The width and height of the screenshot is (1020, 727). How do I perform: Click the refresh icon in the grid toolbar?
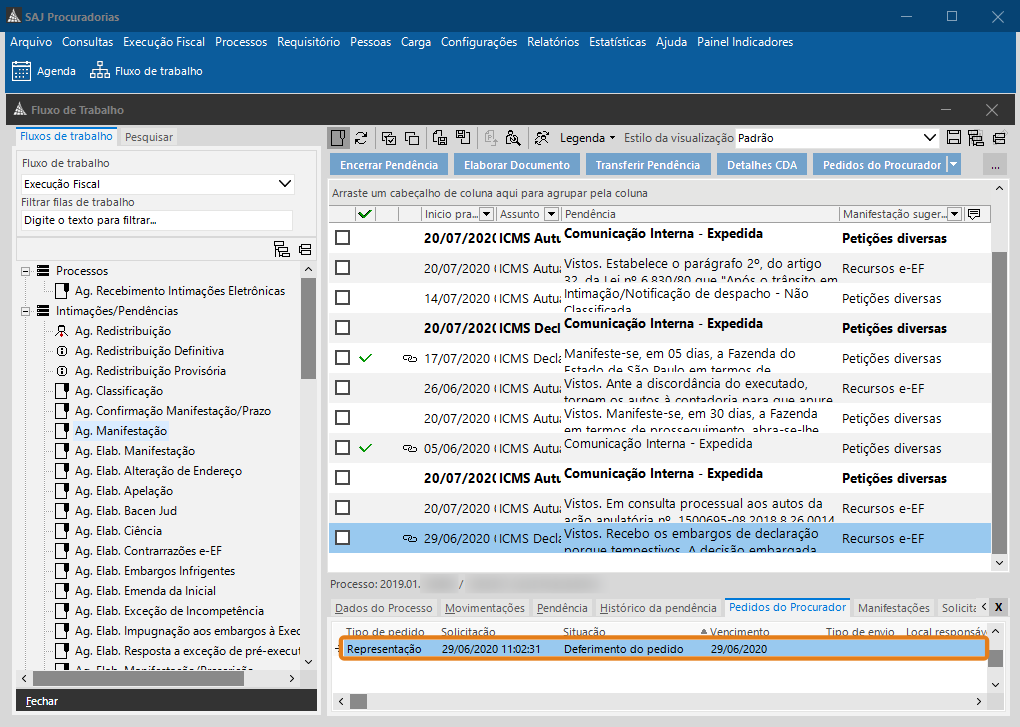[361, 138]
